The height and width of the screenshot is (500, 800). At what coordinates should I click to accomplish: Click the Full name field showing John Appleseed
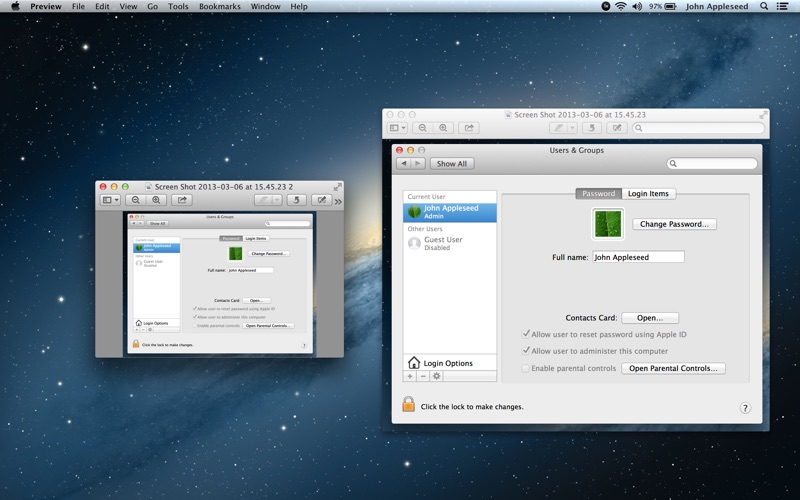pos(638,257)
